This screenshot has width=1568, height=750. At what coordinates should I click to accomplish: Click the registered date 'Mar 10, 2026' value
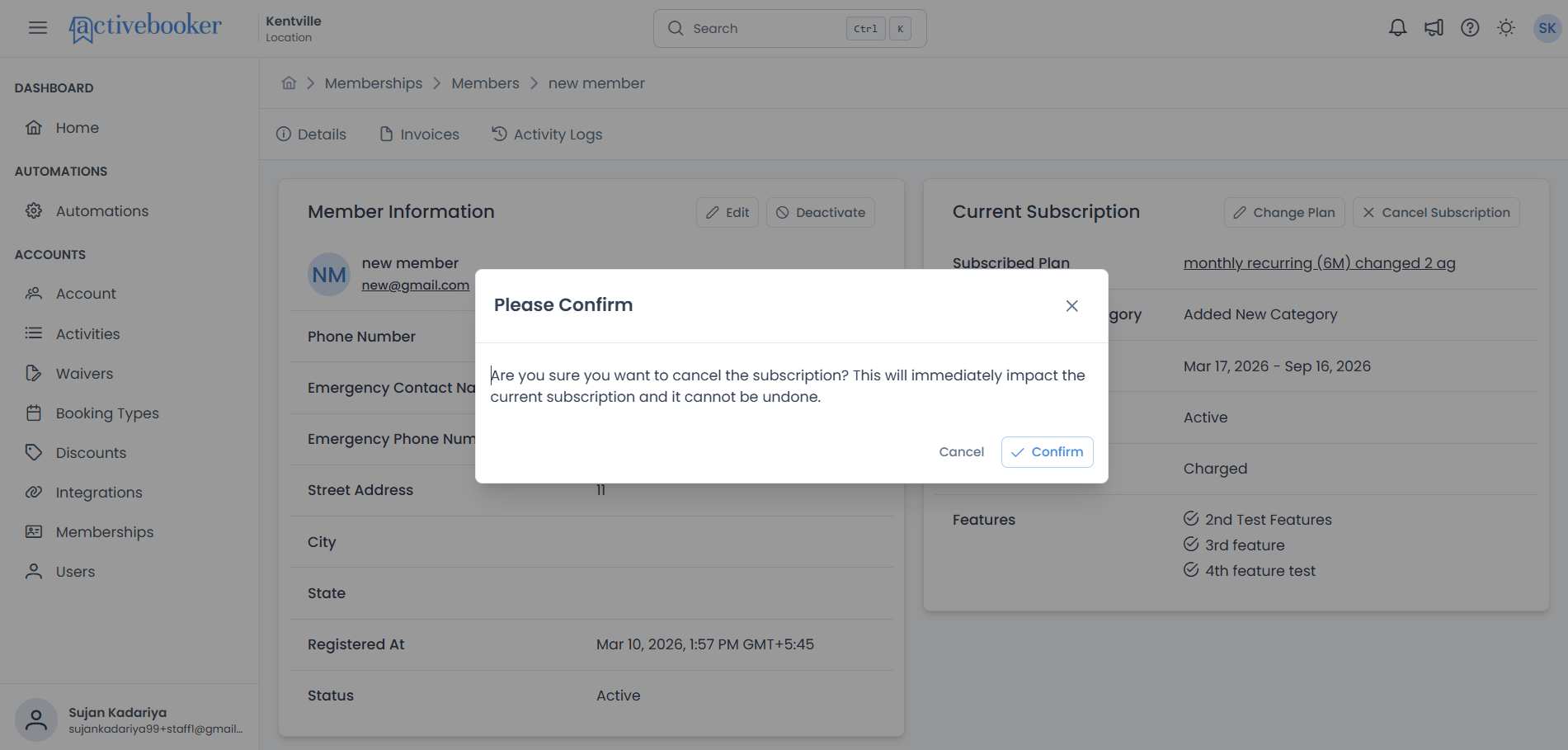coord(705,644)
